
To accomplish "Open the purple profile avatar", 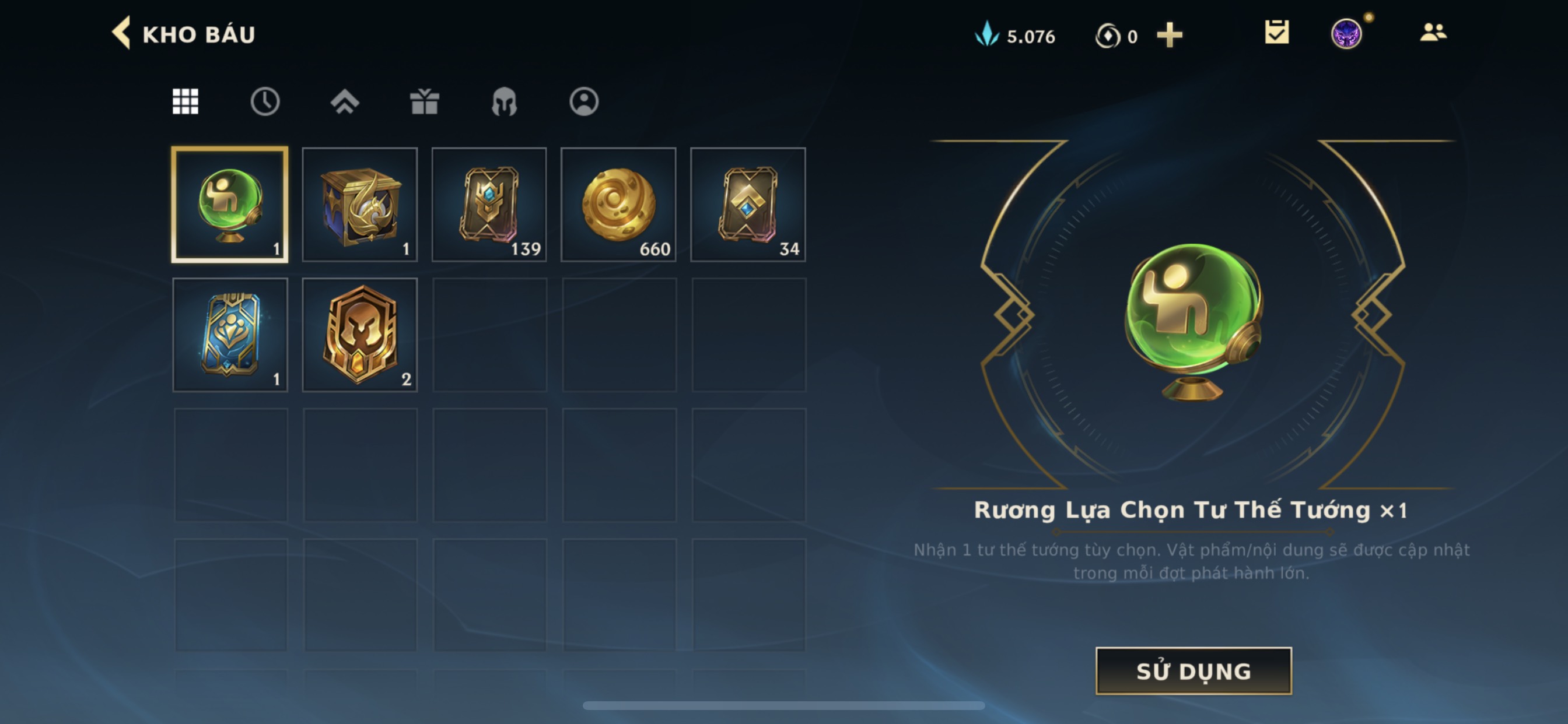I will (1346, 33).
